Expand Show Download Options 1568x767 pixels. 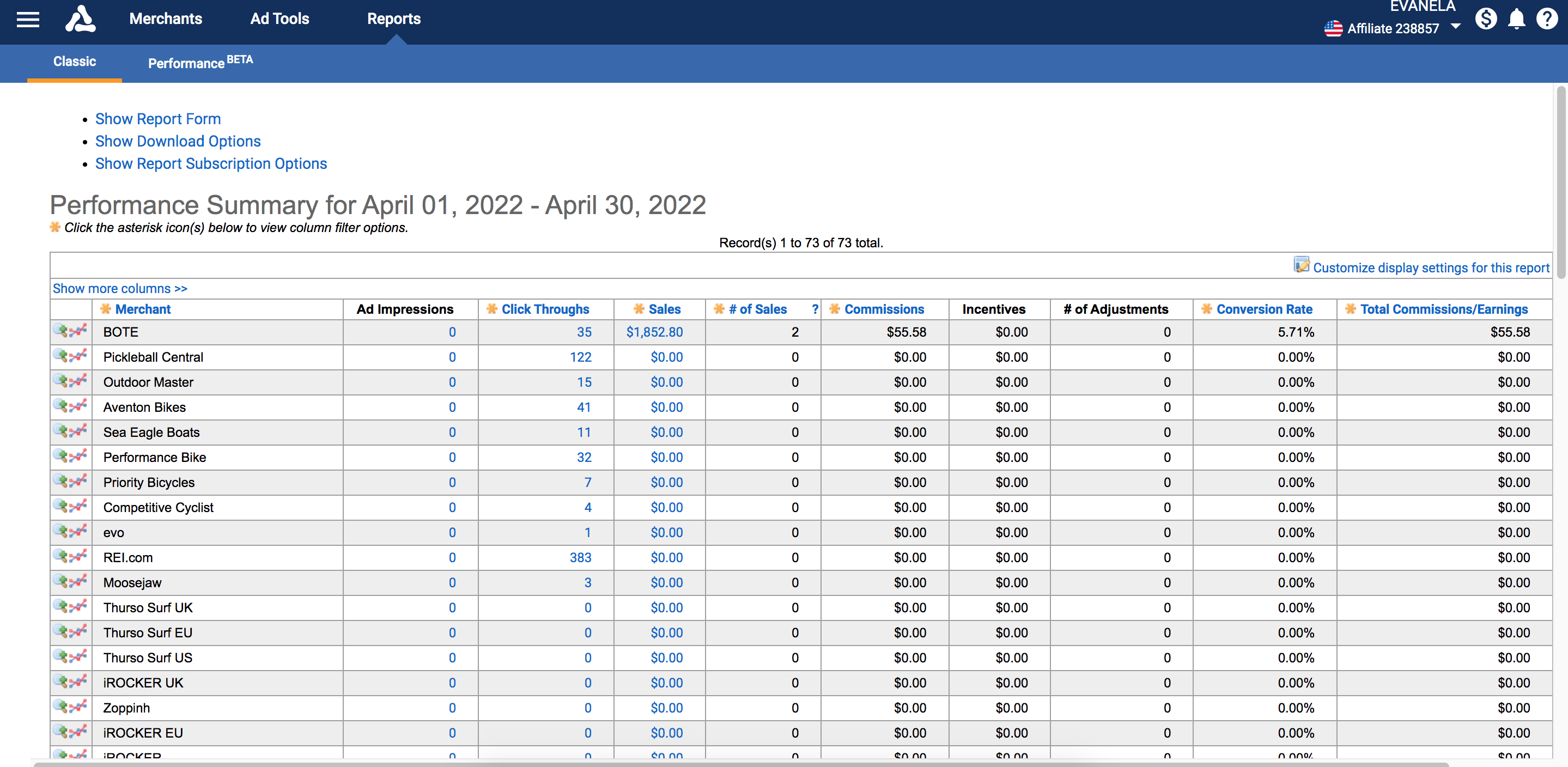[x=178, y=141]
